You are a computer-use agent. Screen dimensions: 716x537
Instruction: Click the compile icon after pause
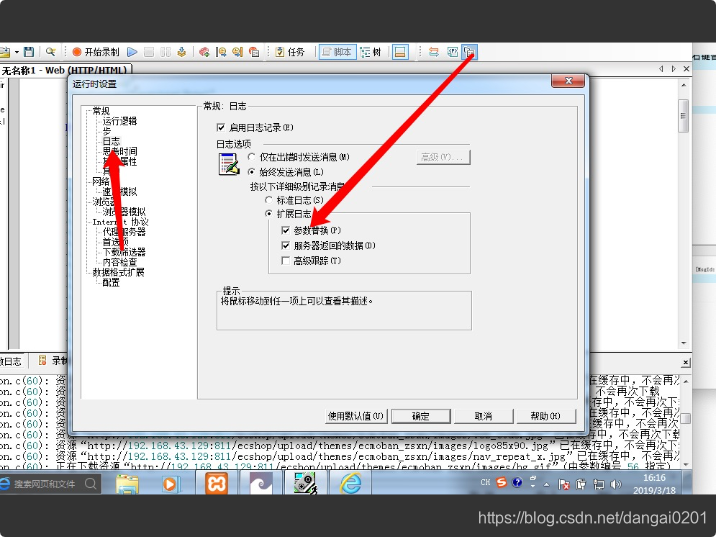[182, 52]
